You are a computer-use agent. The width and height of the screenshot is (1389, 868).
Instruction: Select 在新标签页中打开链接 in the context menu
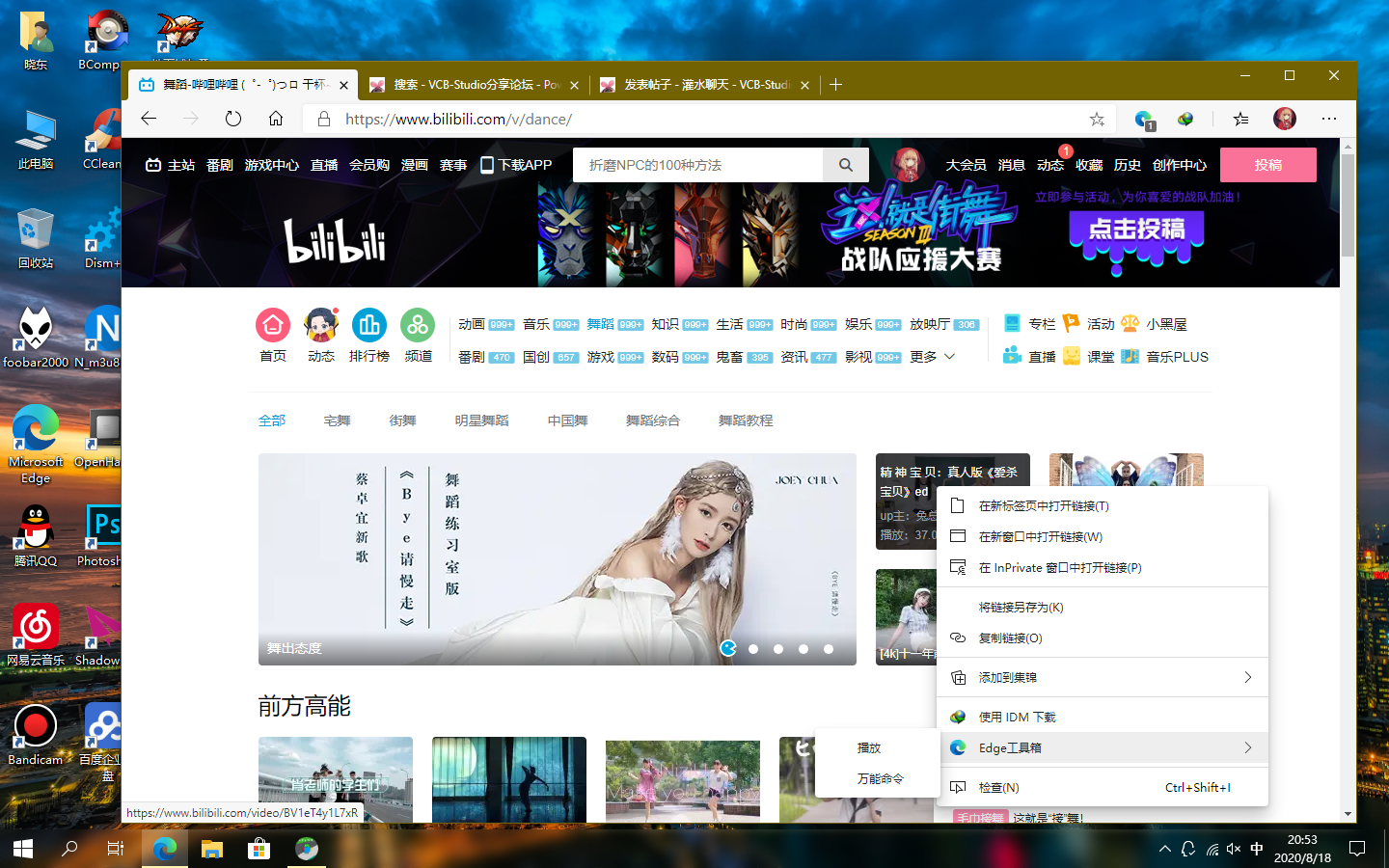click(1103, 506)
